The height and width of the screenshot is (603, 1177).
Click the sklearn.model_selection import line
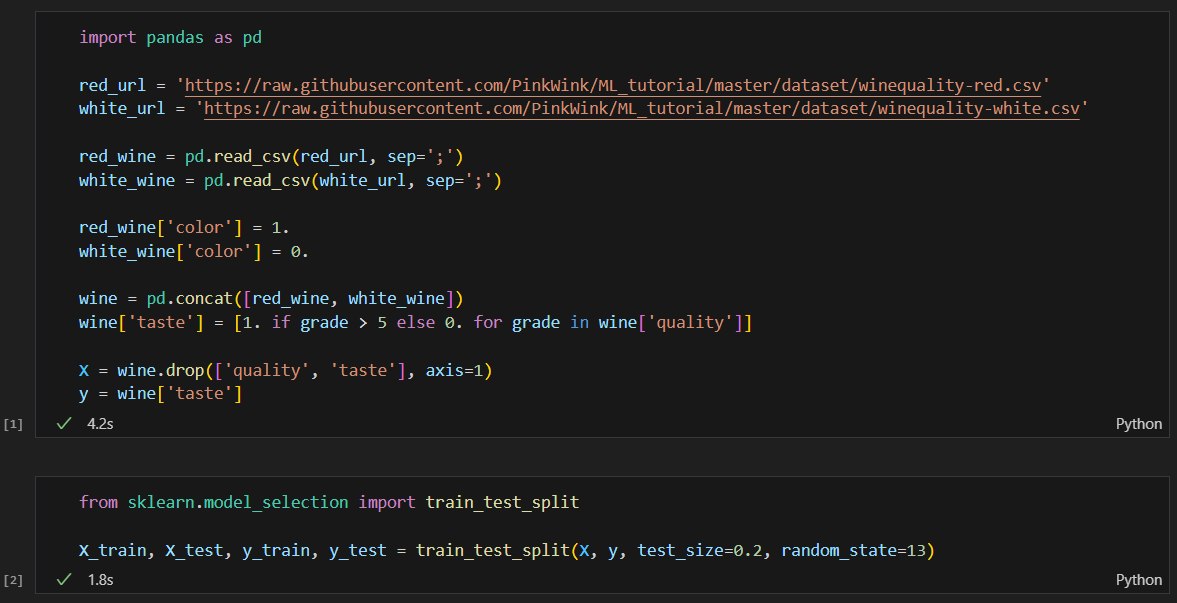pos(330,502)
